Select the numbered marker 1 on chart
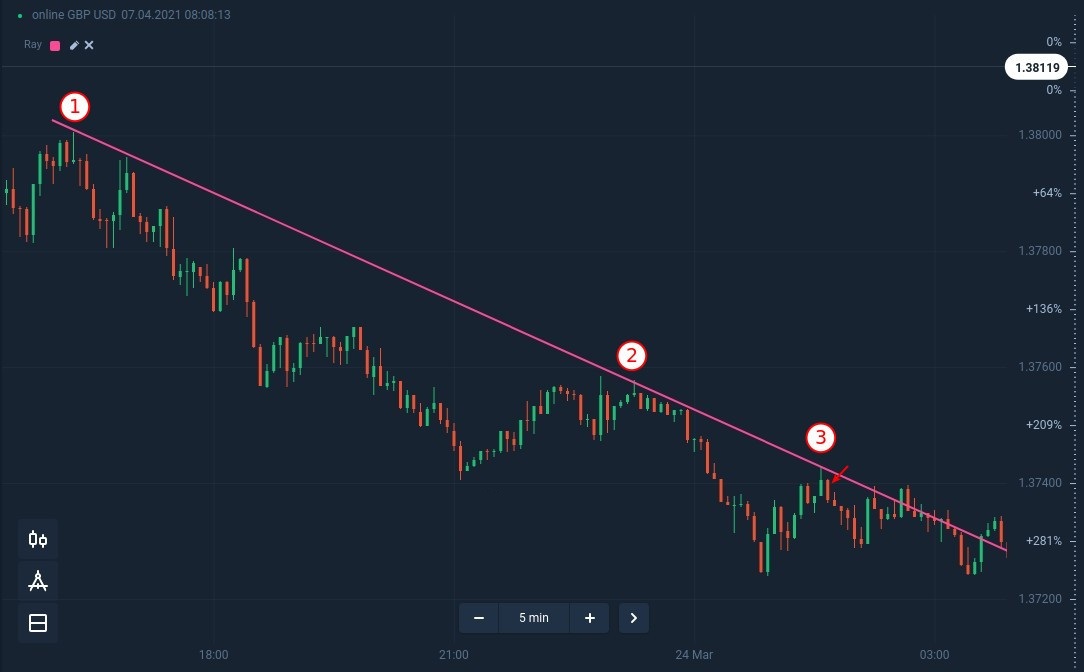Screen dimensions: 1084x672 (x=75, y=106)
